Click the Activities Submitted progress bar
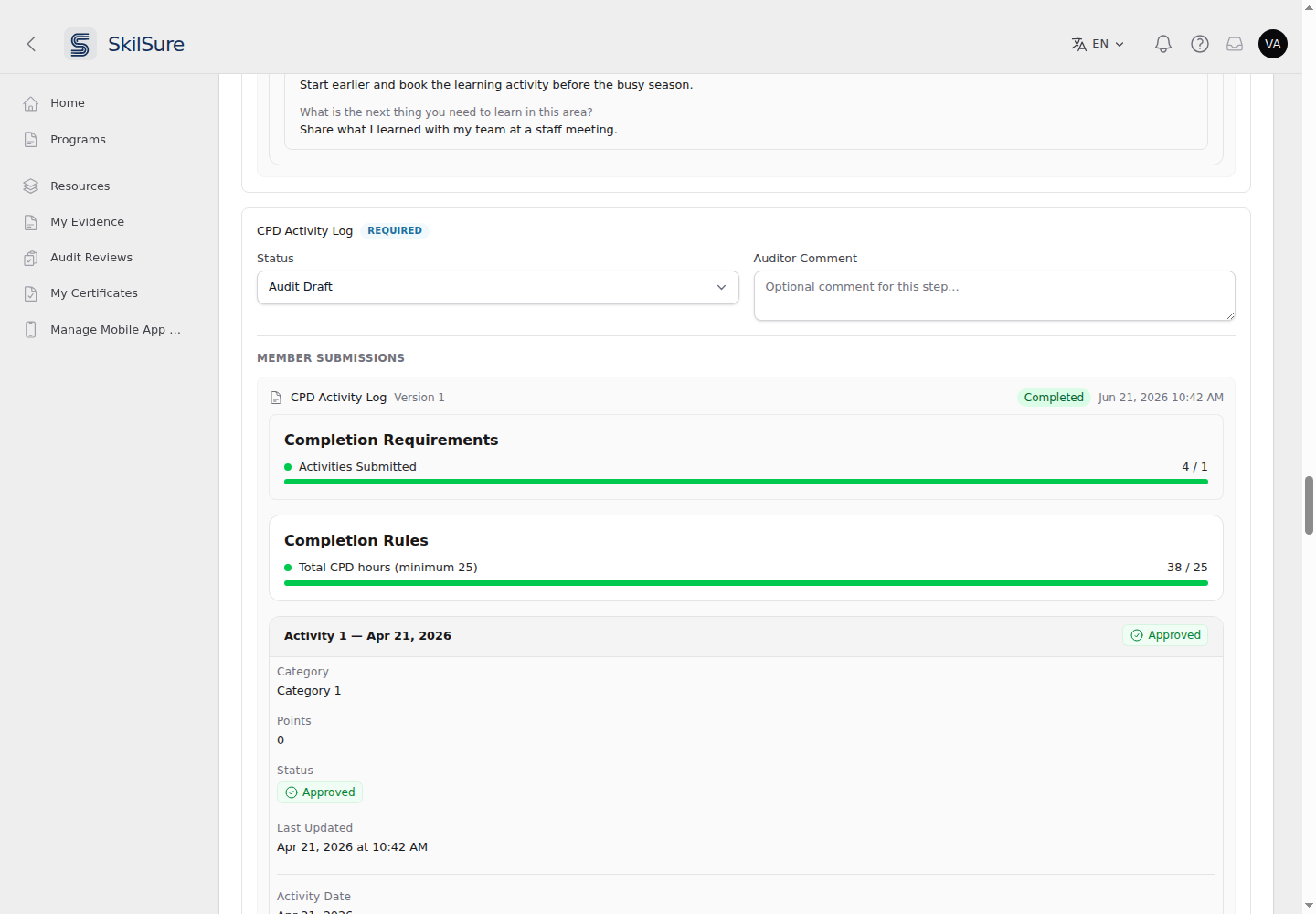This screenshot has height=914, width=1316. 746,482
